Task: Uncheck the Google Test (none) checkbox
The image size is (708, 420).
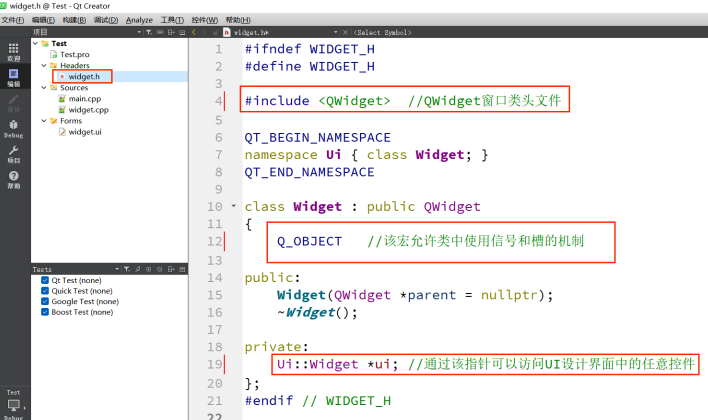Action: (45, 301)
